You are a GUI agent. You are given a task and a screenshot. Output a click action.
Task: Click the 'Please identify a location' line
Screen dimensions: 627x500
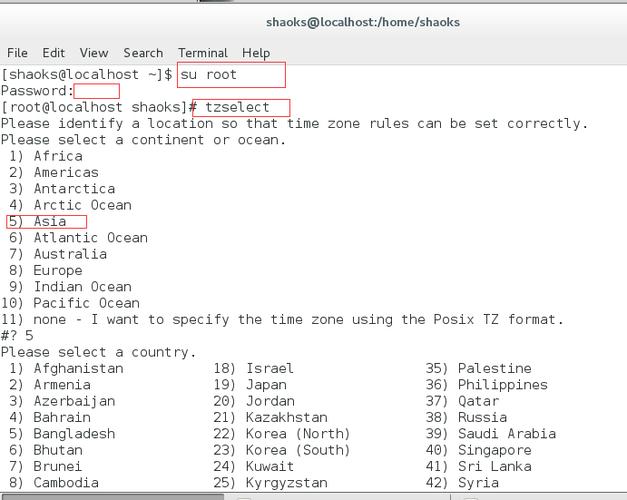[x=294, y=124]
